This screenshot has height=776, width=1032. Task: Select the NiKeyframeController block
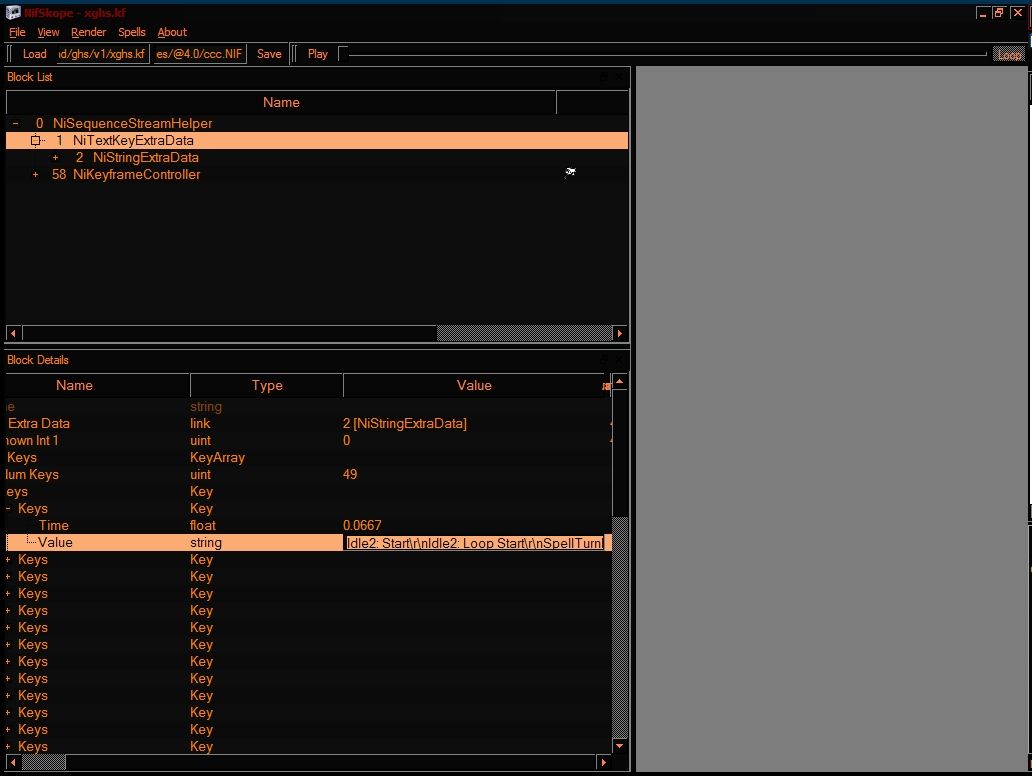(x=136, y=174)
